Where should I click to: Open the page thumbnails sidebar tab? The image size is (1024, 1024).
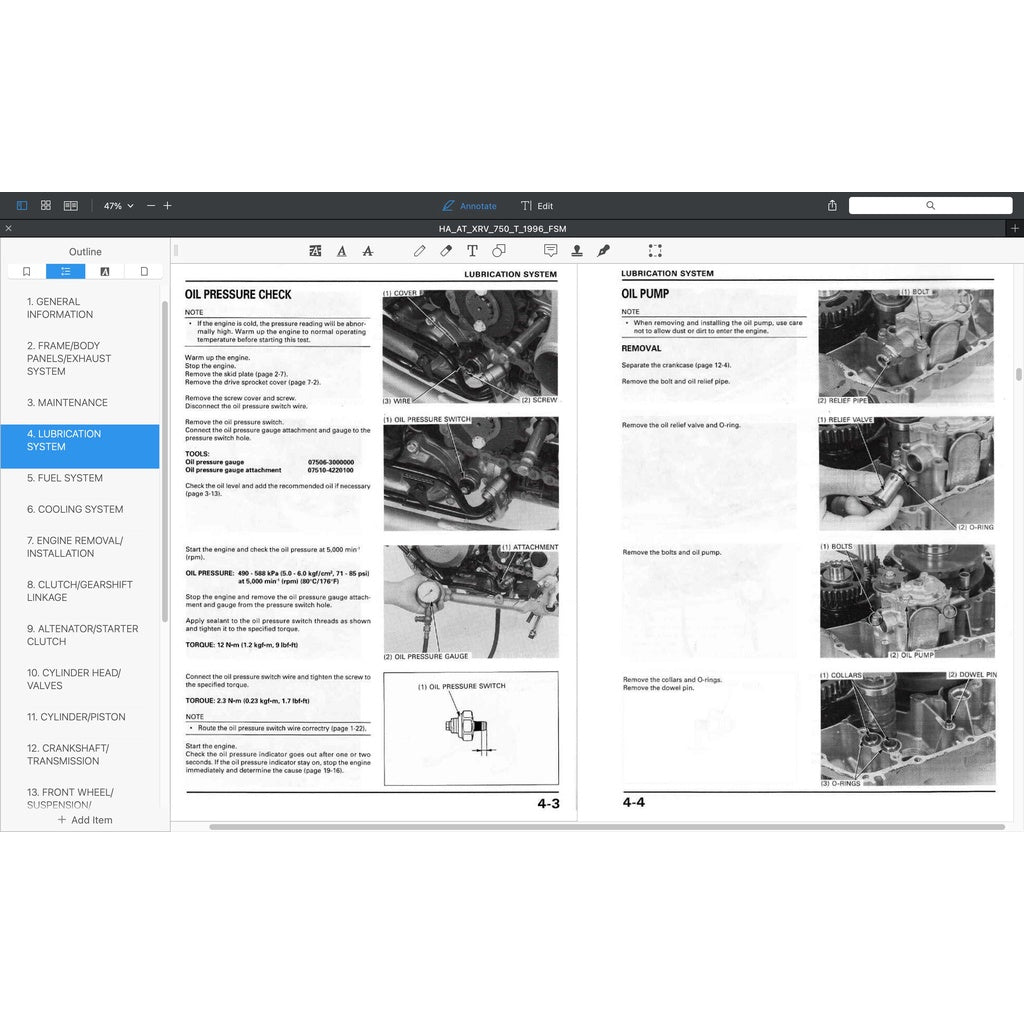(x=143, y=271)
